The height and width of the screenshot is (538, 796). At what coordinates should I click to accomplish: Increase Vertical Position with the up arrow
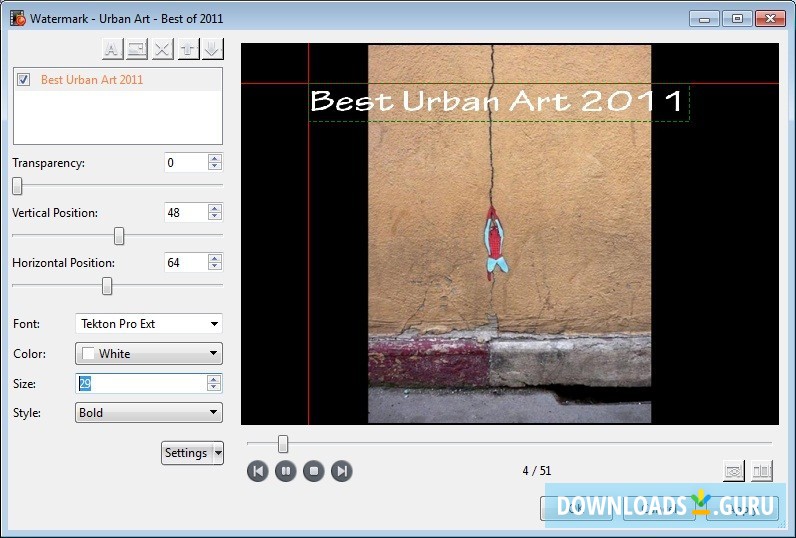pyautogui.click(x=215, y=208)
